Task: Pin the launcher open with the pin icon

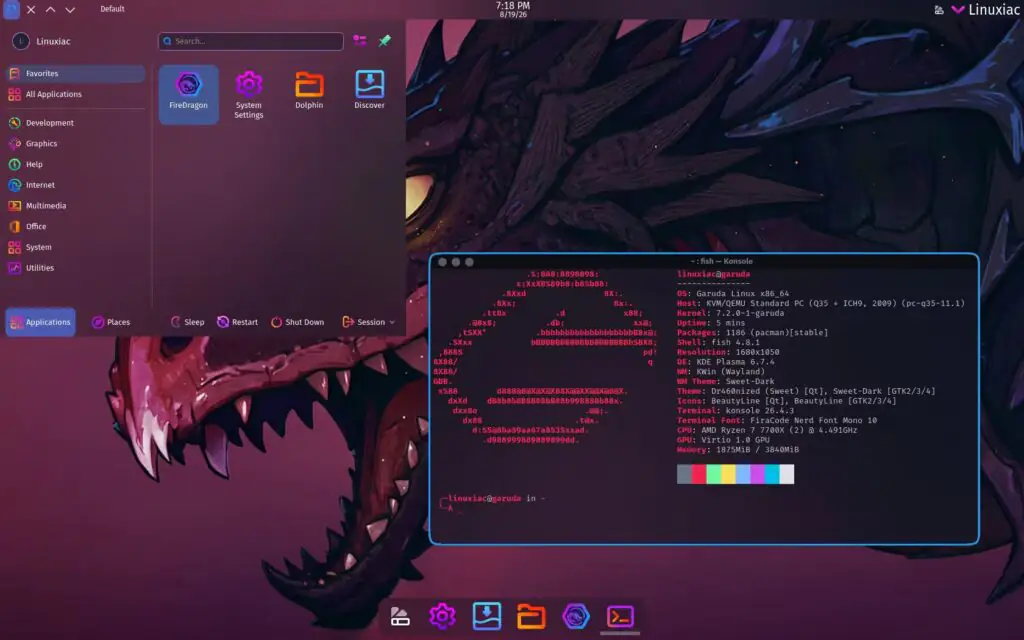Action: point(385,40)
